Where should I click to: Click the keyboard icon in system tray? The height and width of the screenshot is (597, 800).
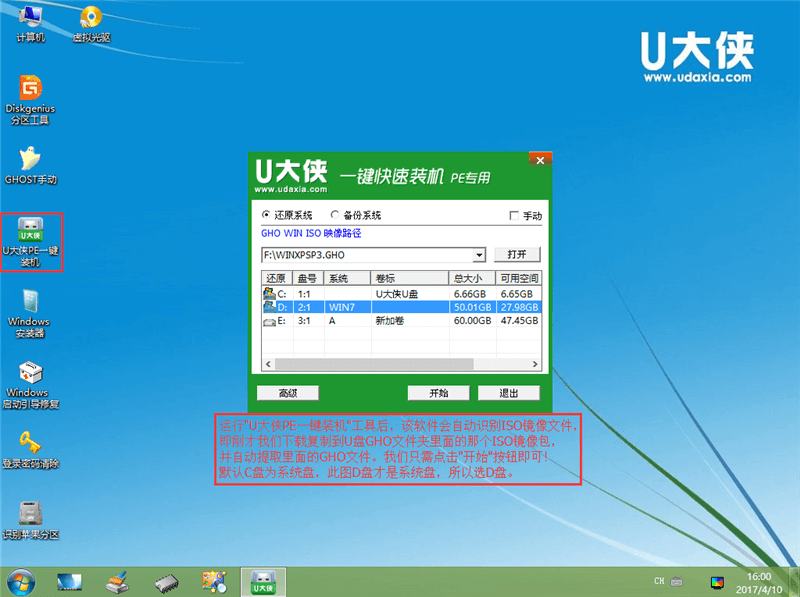pos(677,581)
